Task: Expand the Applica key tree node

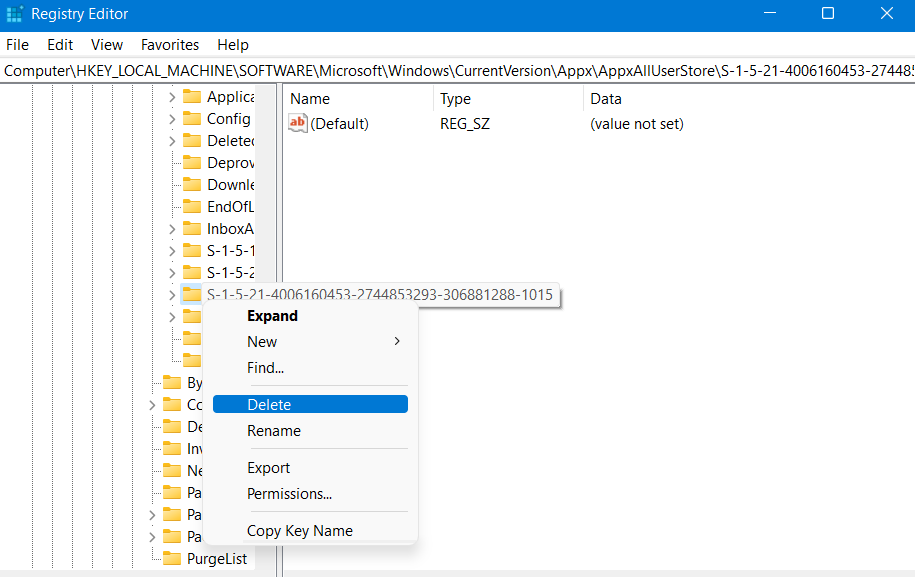Action: pos(172,97)
